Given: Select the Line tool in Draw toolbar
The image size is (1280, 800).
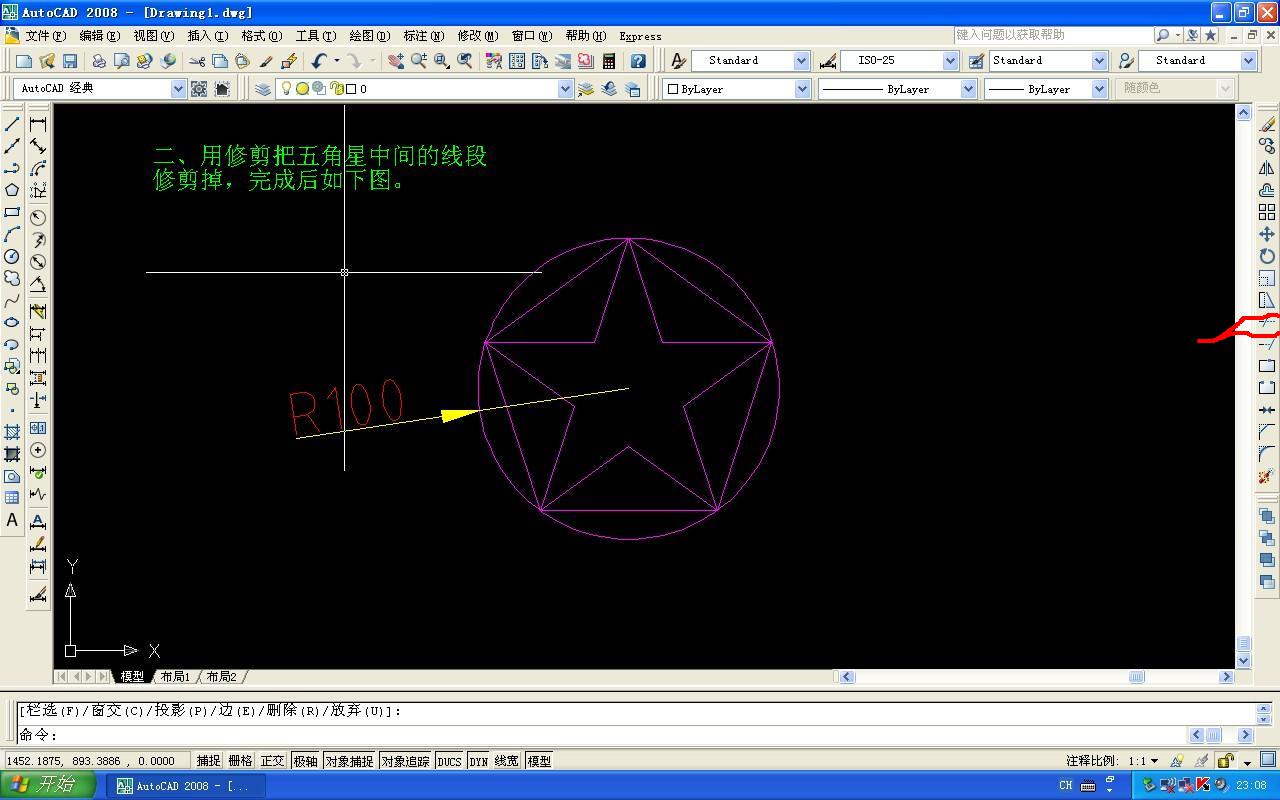Looking at the screenshot, I should pos(12,124).
